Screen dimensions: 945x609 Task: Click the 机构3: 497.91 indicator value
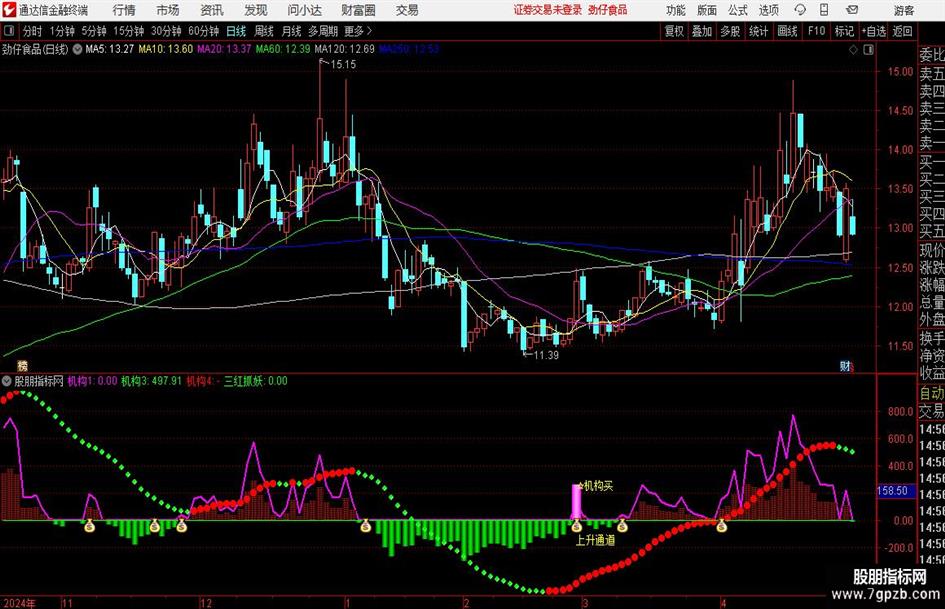tap(151, 381)
